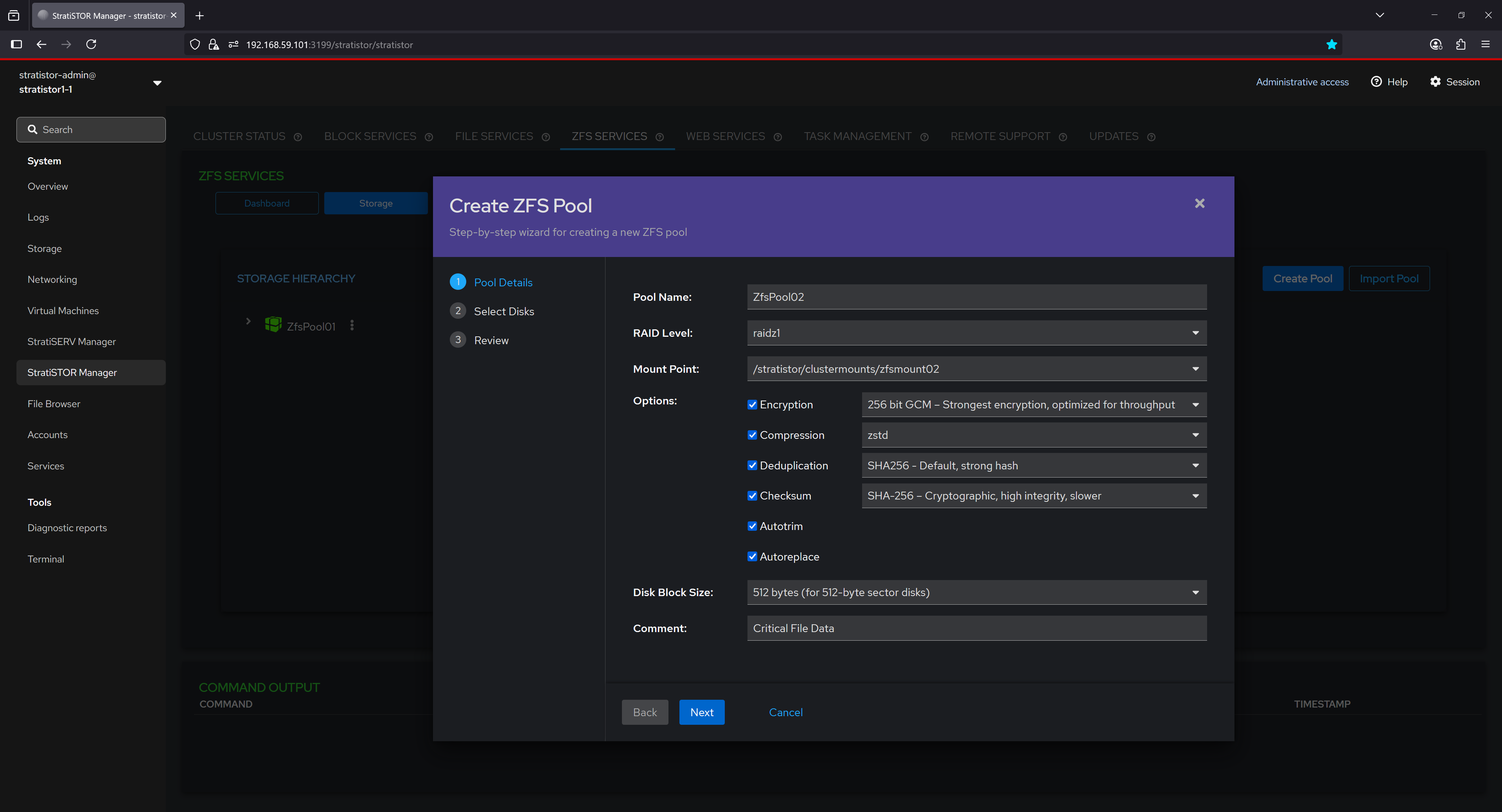Open Terminal in the sidebar

click(x=45, y=559)
